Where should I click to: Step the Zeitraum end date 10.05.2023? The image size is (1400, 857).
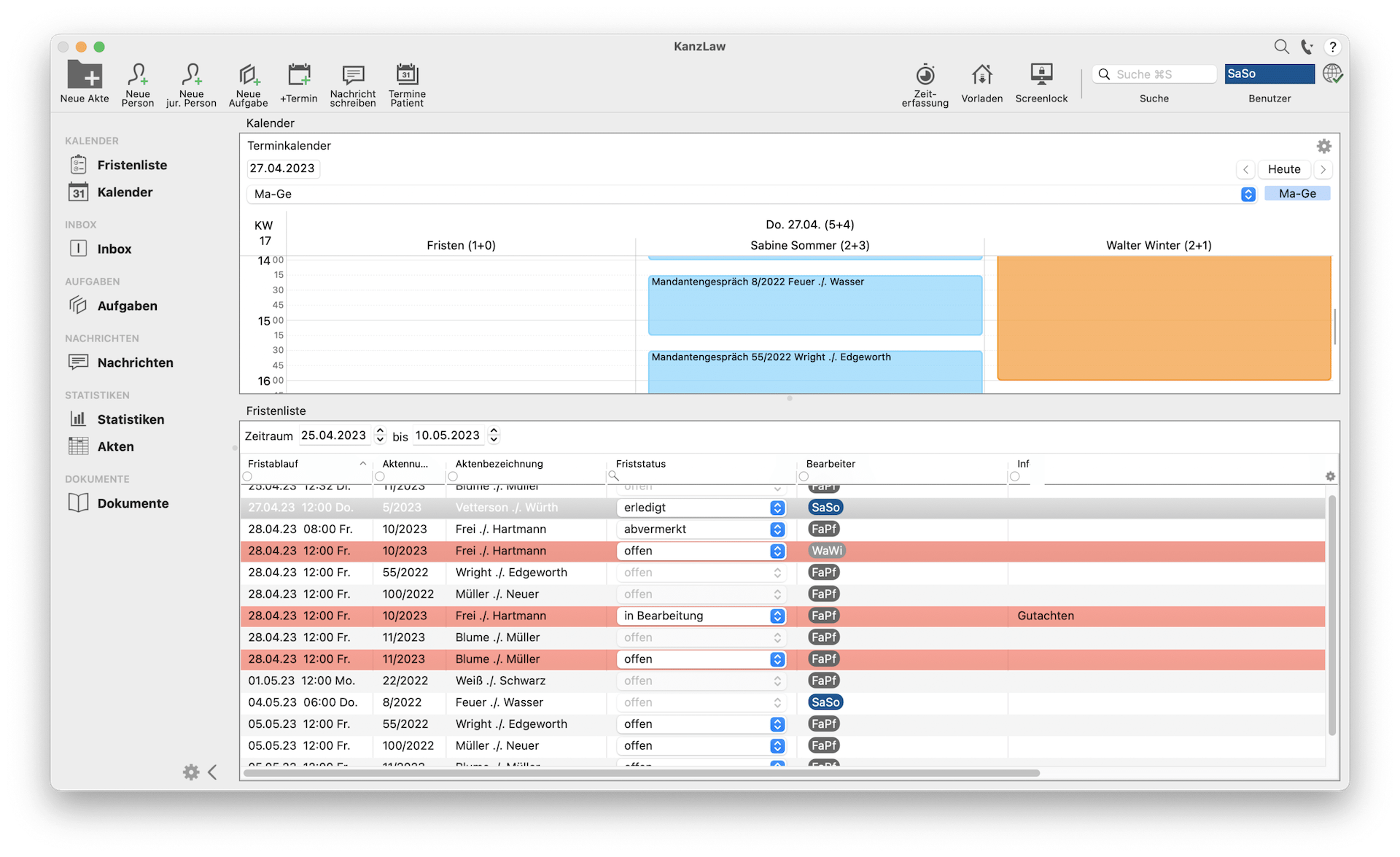[494, 435]
